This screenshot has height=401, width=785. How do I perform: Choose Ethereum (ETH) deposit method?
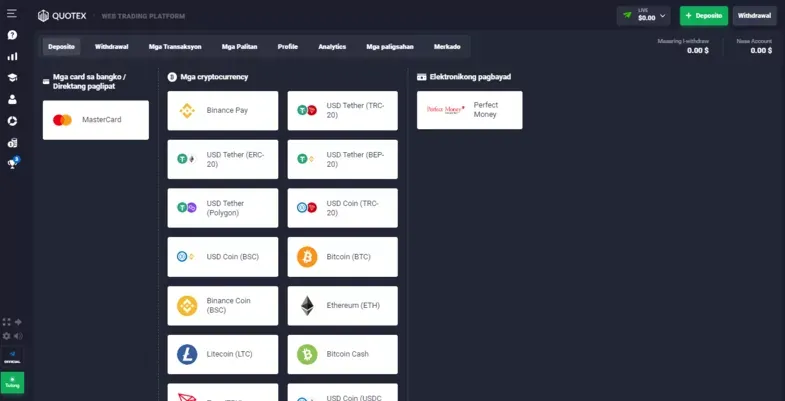point(342,305)
